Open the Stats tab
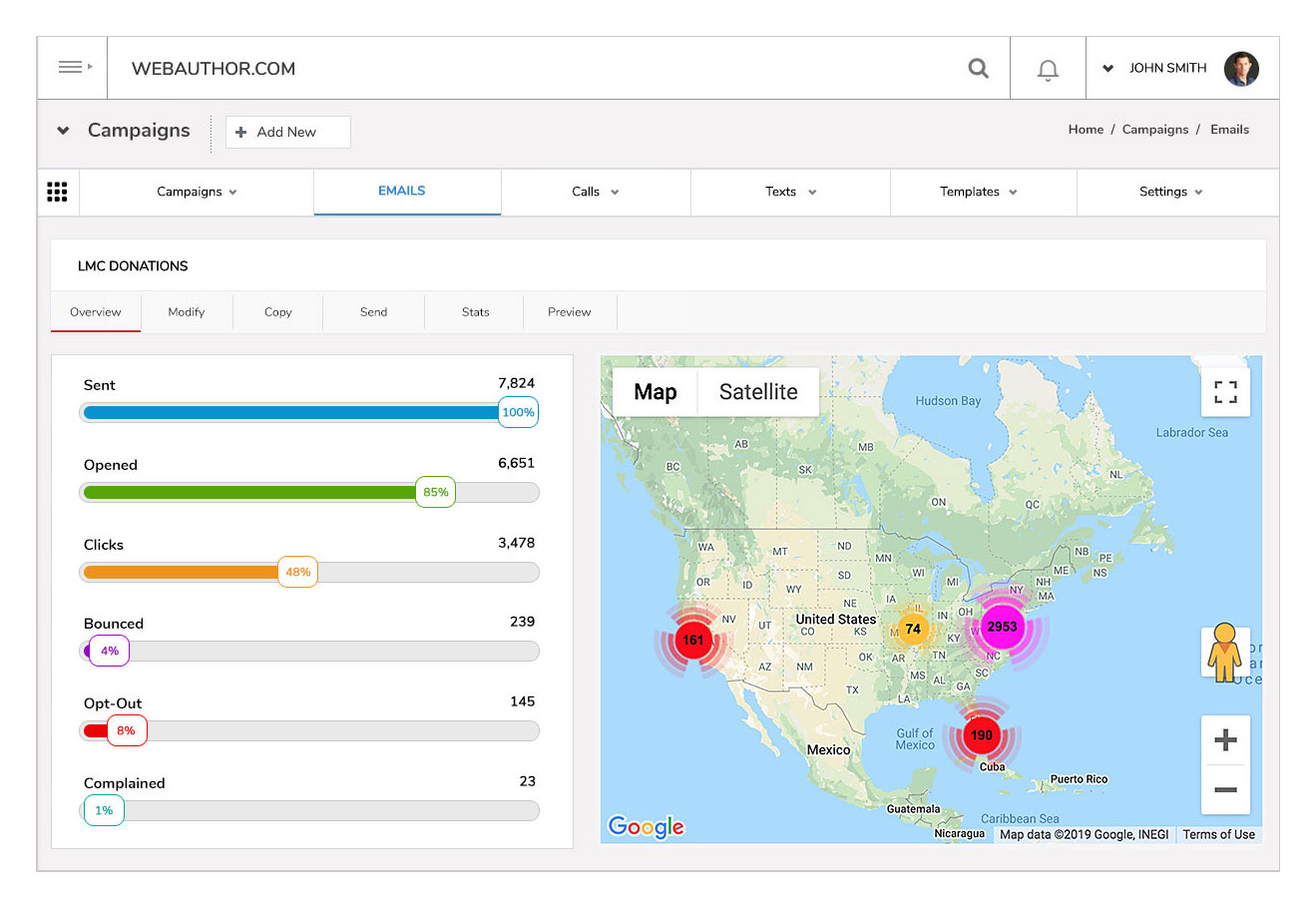Screen dimensions: 1316x908 click(x=475, y=312)
